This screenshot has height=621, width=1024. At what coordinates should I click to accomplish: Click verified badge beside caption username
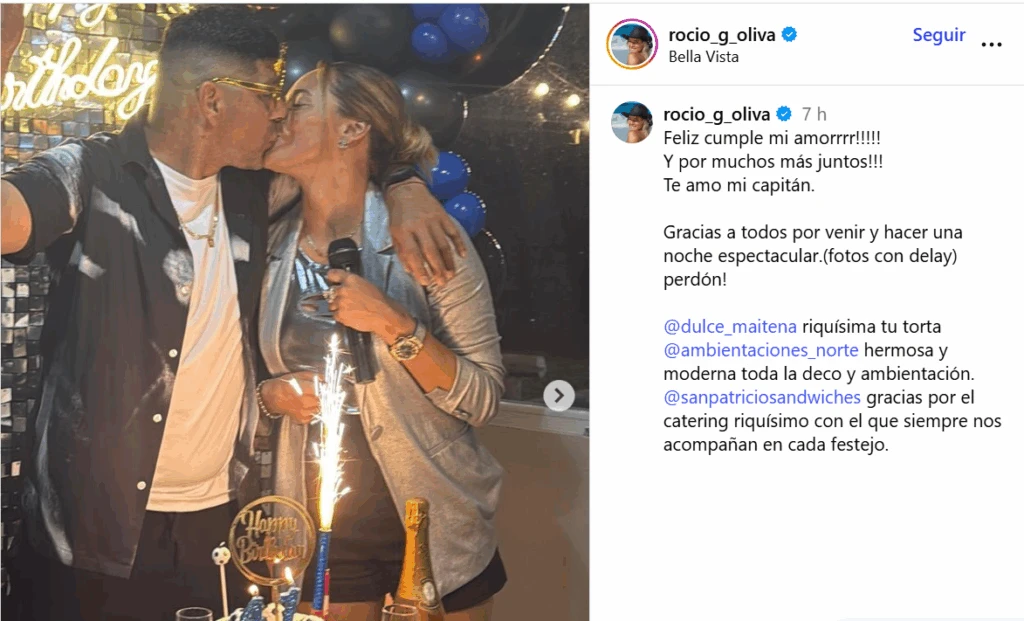pyautogui.click(x=784, y=114)
